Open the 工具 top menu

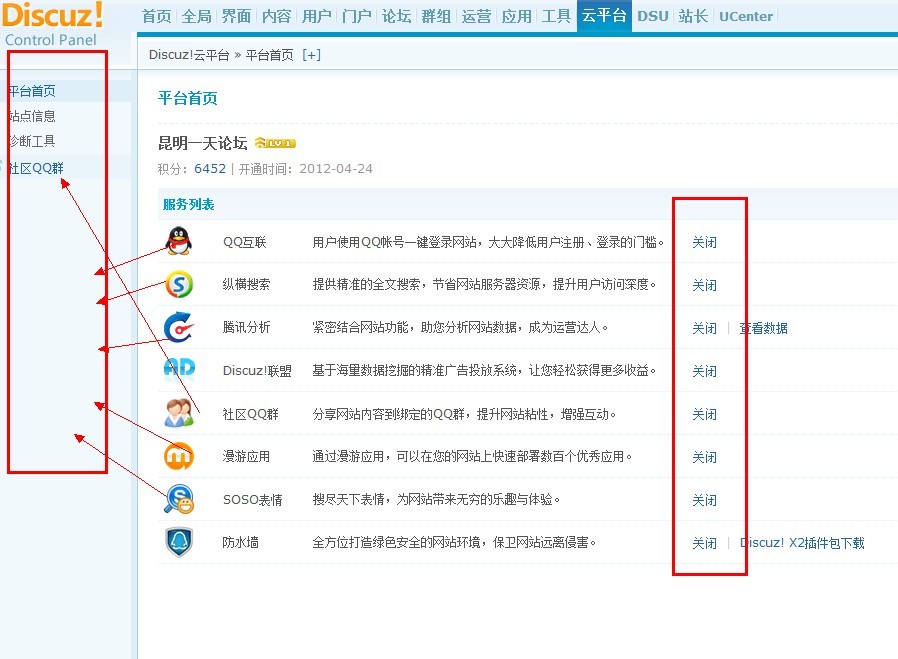pos(556,16)
